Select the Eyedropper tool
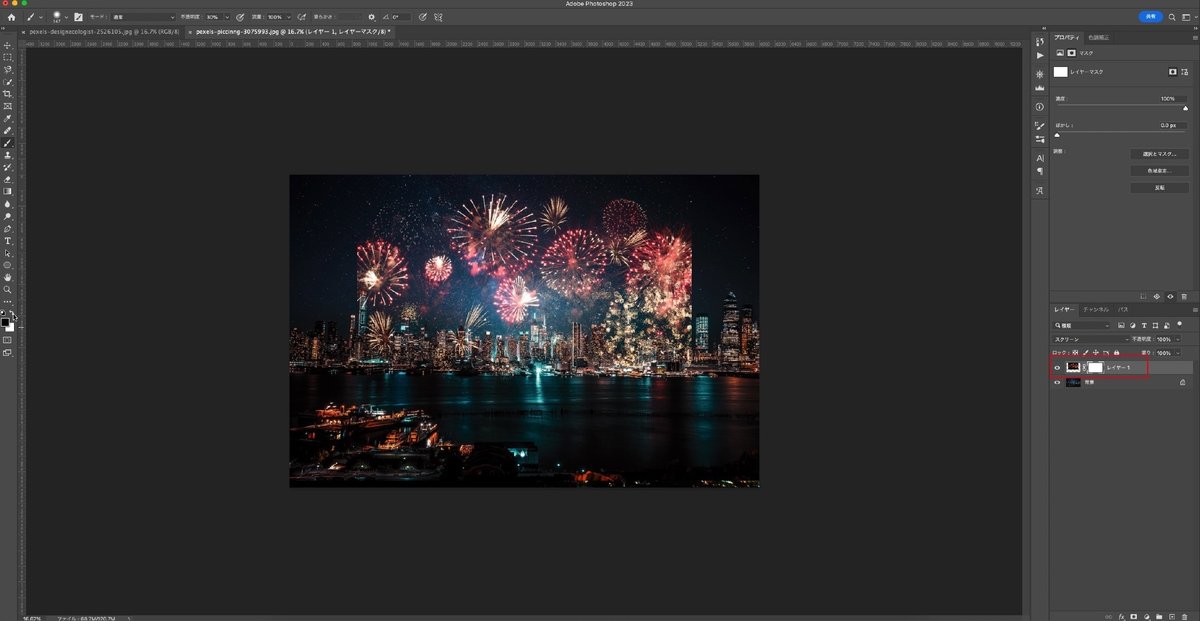The width and height of the screenshot is (1200, 621). coord(8,118)
